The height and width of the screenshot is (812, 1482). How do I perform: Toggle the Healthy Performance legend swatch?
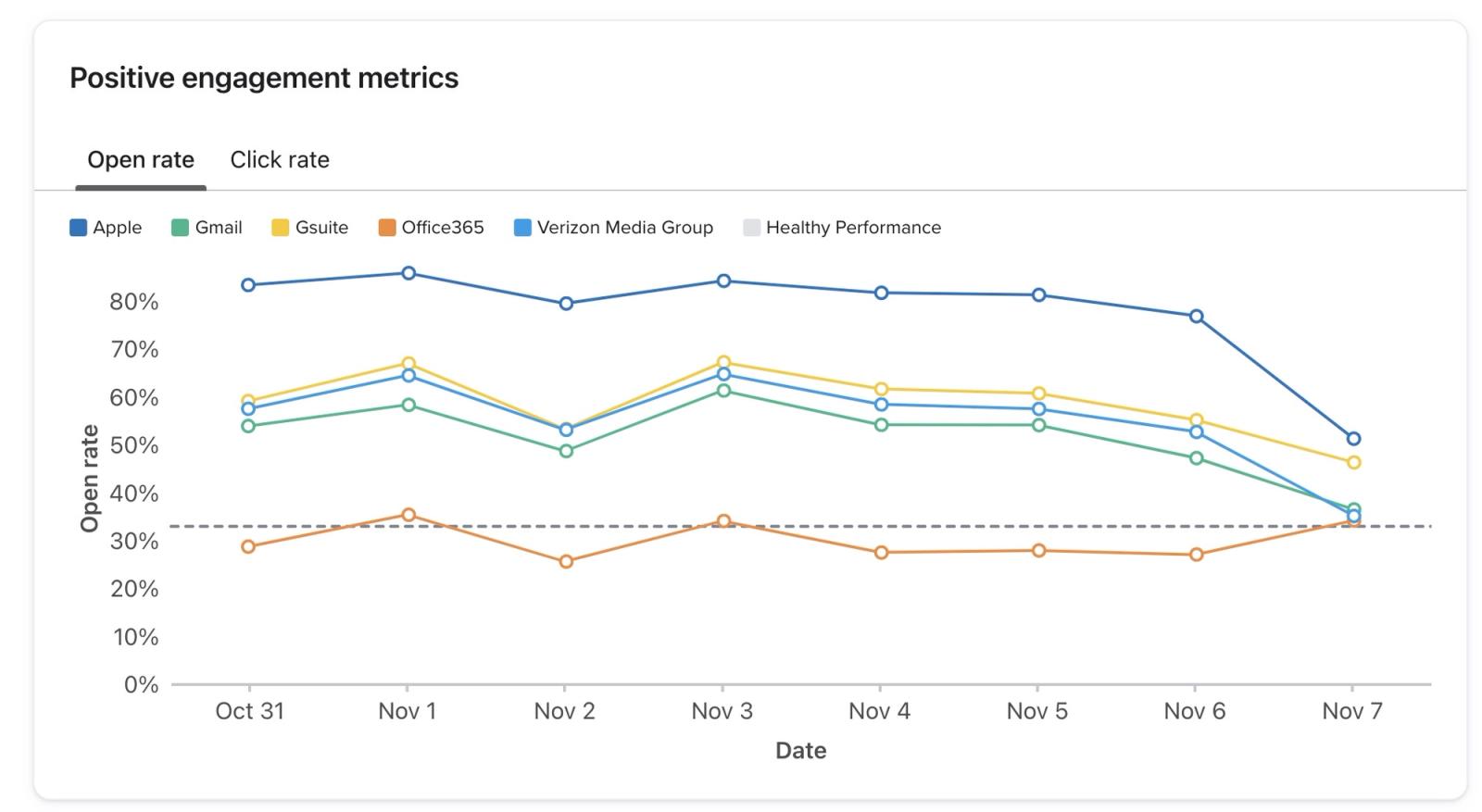(752, 228)
